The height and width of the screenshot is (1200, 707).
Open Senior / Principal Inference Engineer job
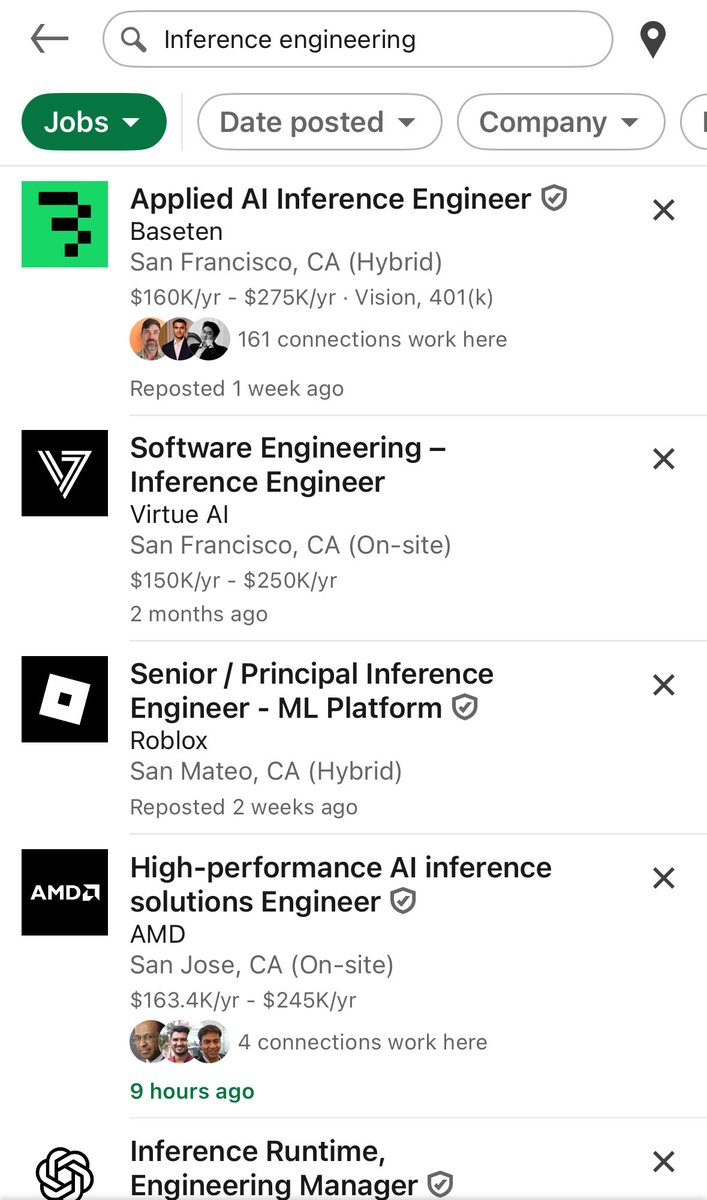[x=312, y=691]
